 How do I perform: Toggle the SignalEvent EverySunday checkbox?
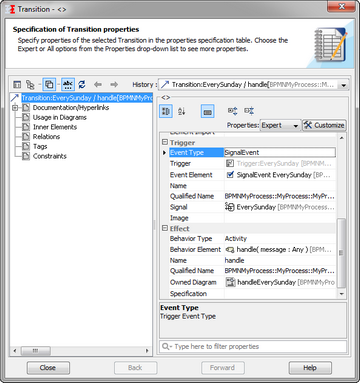coord(230,175)
